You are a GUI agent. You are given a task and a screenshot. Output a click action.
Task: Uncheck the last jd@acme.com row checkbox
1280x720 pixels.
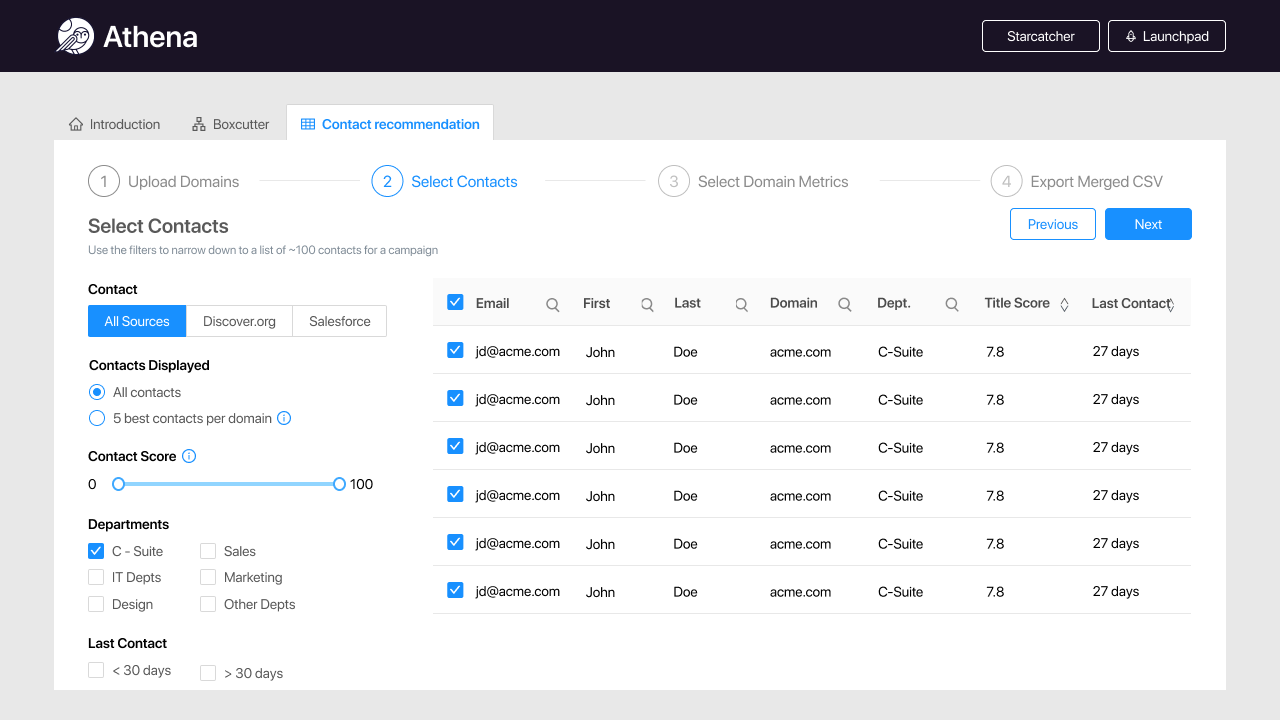click(455, 590)
